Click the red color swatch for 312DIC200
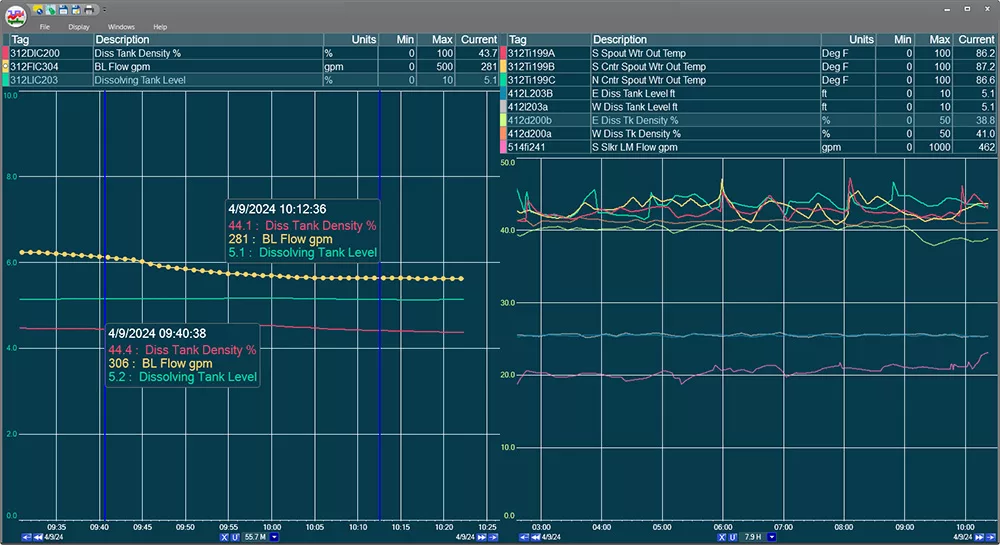 click(x=5, y=53)
